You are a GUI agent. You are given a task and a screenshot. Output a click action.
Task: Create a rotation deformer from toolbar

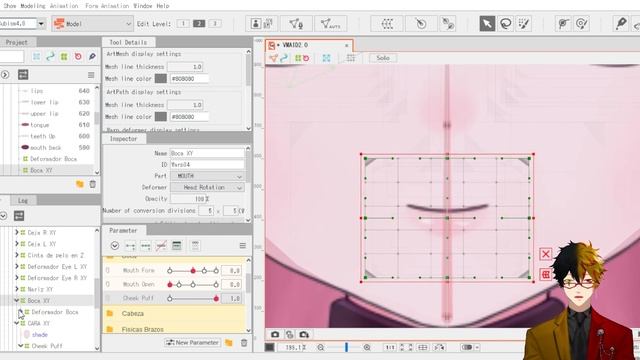coord(421,24)
